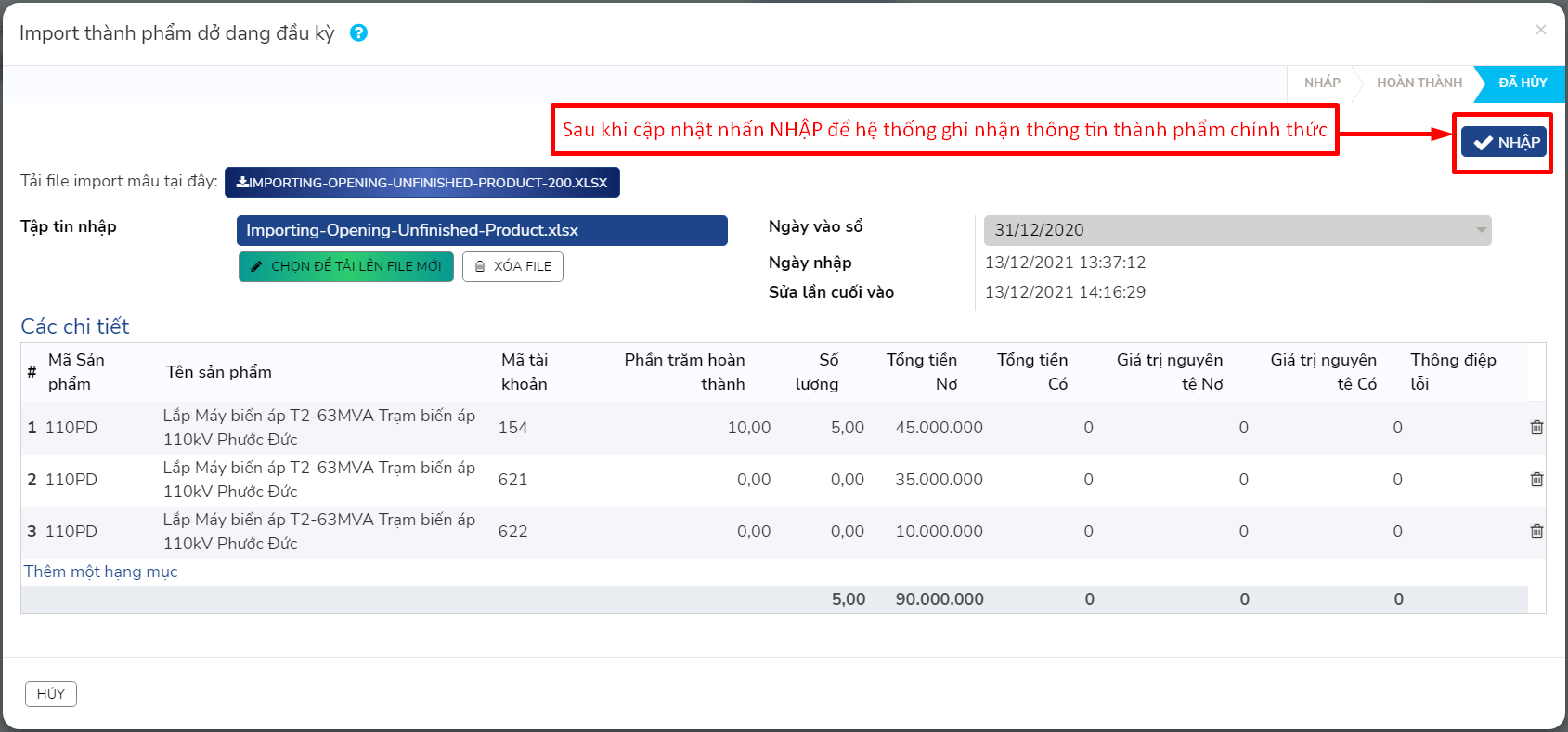Click CHỌN ĐỂ TẢI LÊN FILE MỚI

pos(346,266)
